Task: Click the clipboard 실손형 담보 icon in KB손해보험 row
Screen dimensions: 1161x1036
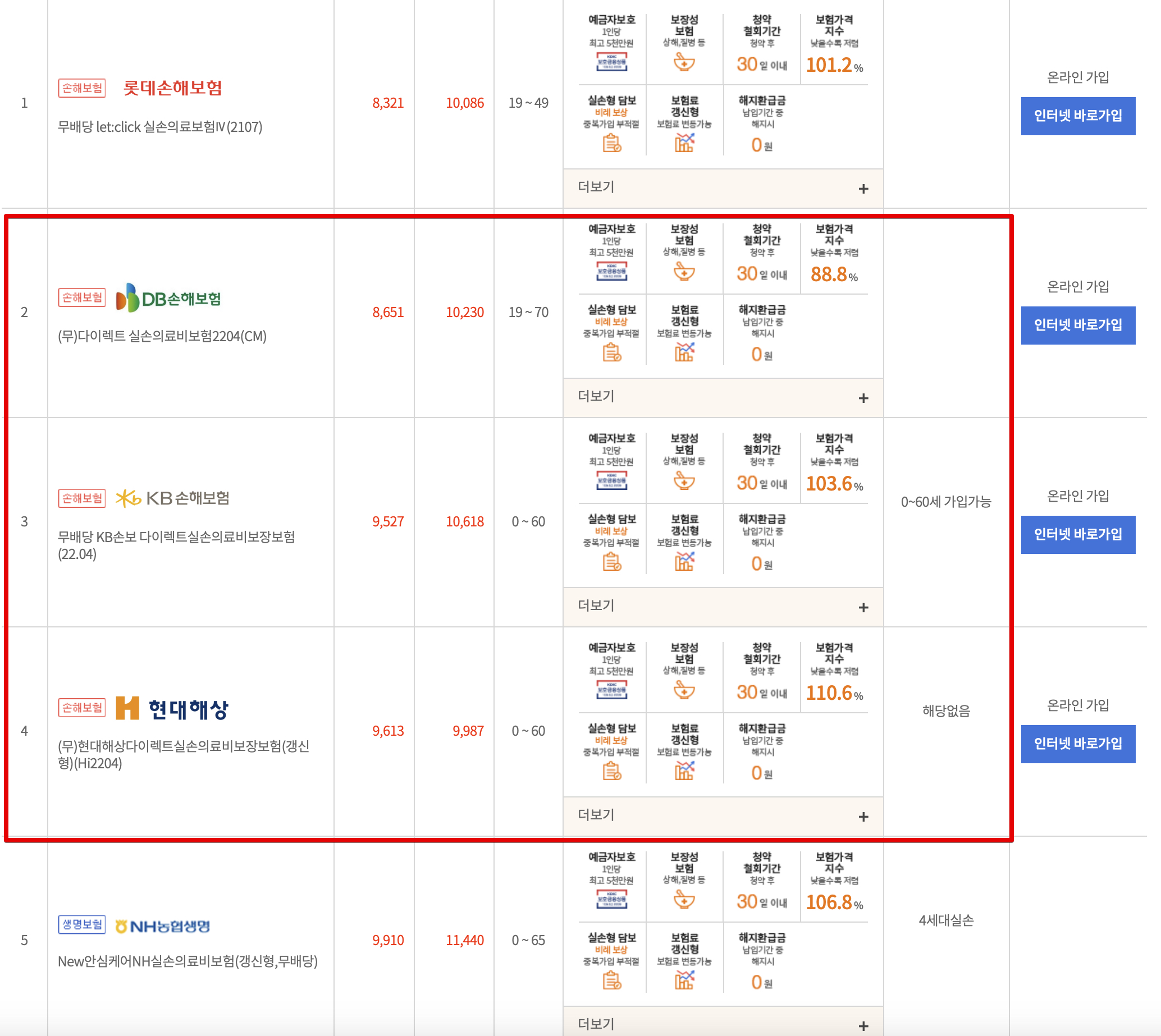Action: coord(611,562)
